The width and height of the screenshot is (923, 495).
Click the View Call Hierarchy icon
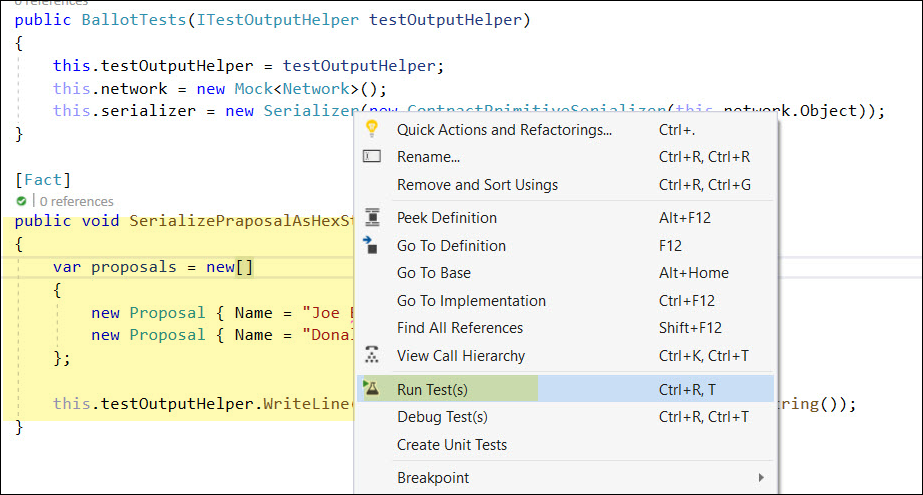tap(372, 355)
